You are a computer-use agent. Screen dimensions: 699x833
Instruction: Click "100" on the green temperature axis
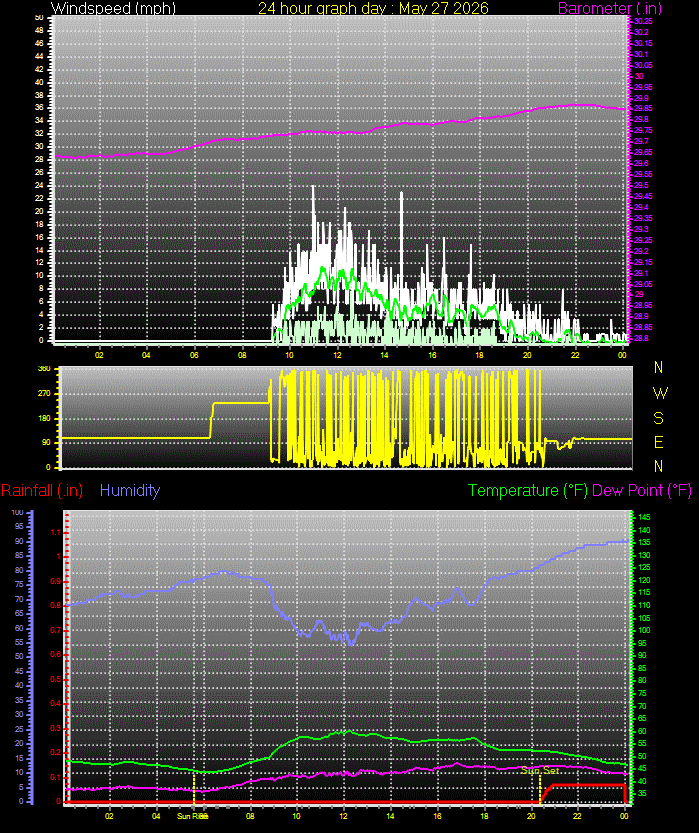pyautogui.click(x=644, y=631)
